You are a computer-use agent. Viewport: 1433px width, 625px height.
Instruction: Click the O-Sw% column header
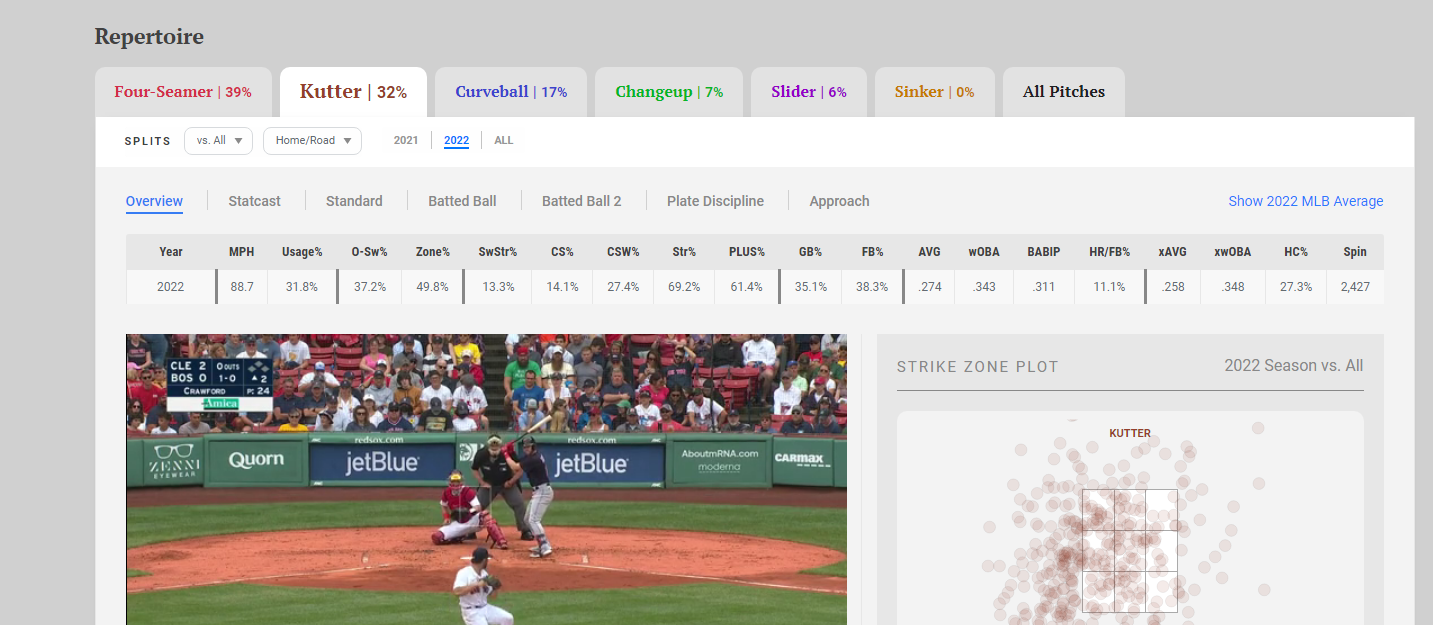click(x=370, y=252)
